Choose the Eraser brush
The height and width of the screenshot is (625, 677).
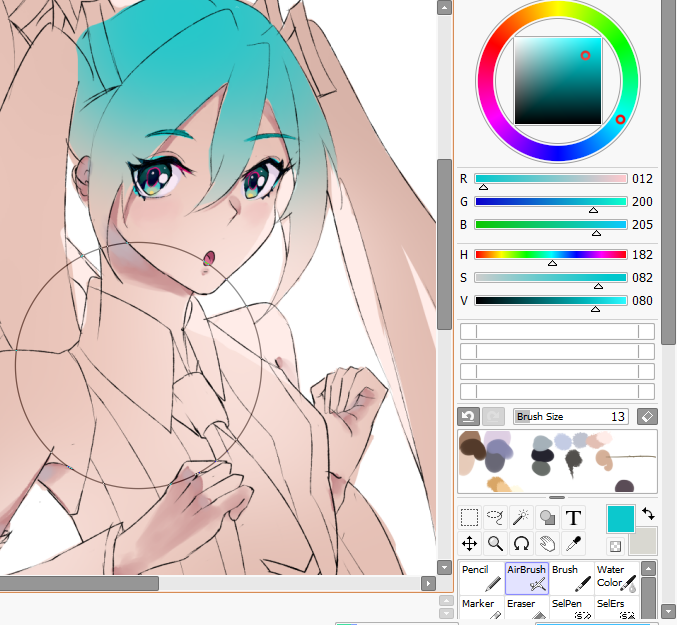[527, 608]
